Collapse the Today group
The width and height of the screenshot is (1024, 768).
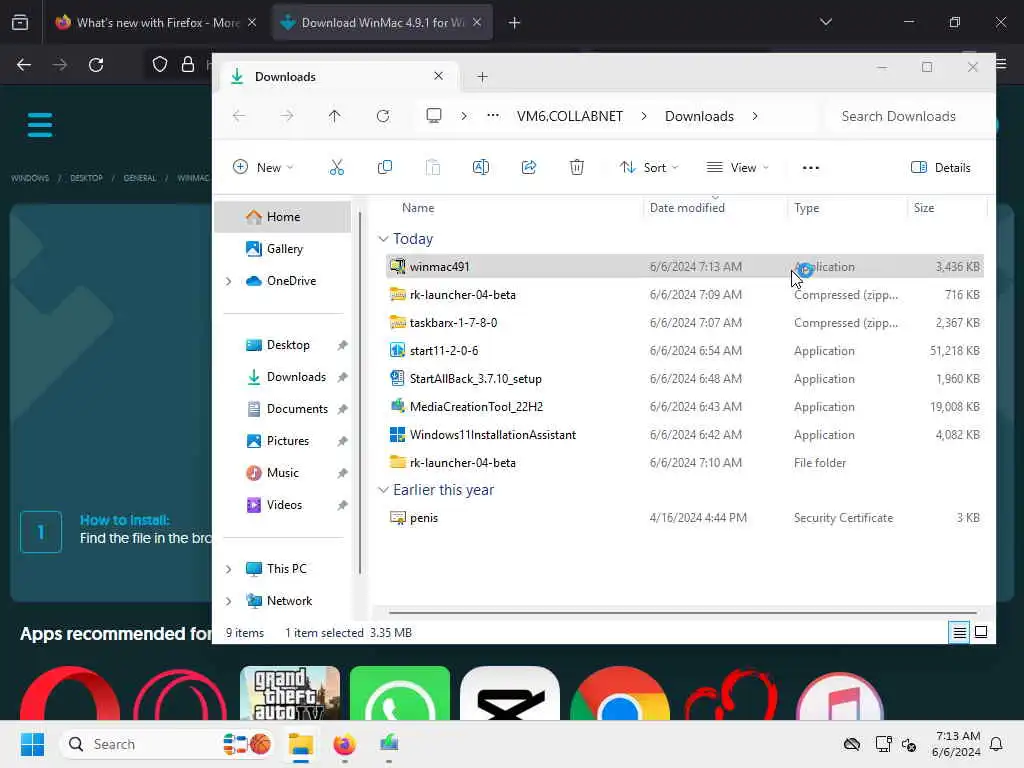(x=383, y=239)
